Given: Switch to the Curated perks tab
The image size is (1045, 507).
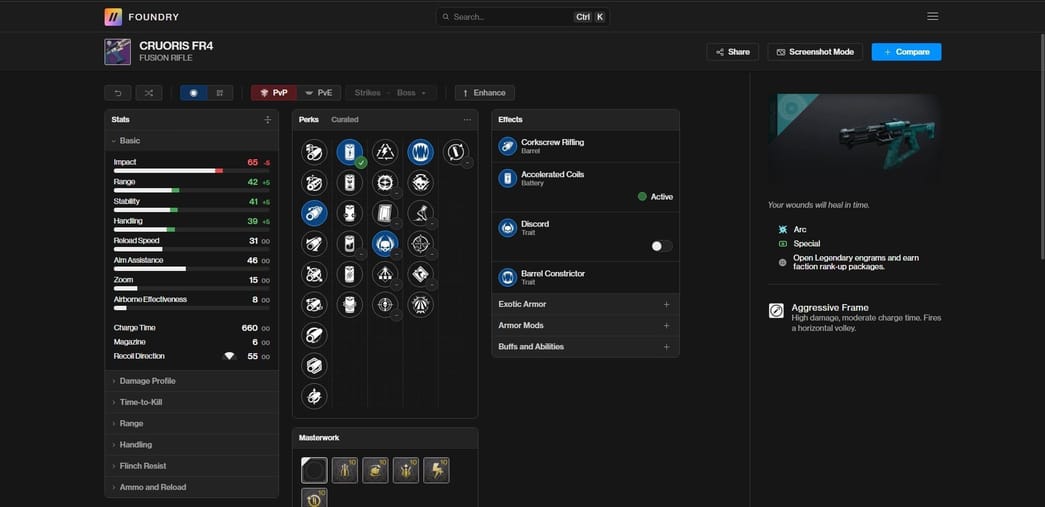Looking at the screenshot, I should click(345, 120).
